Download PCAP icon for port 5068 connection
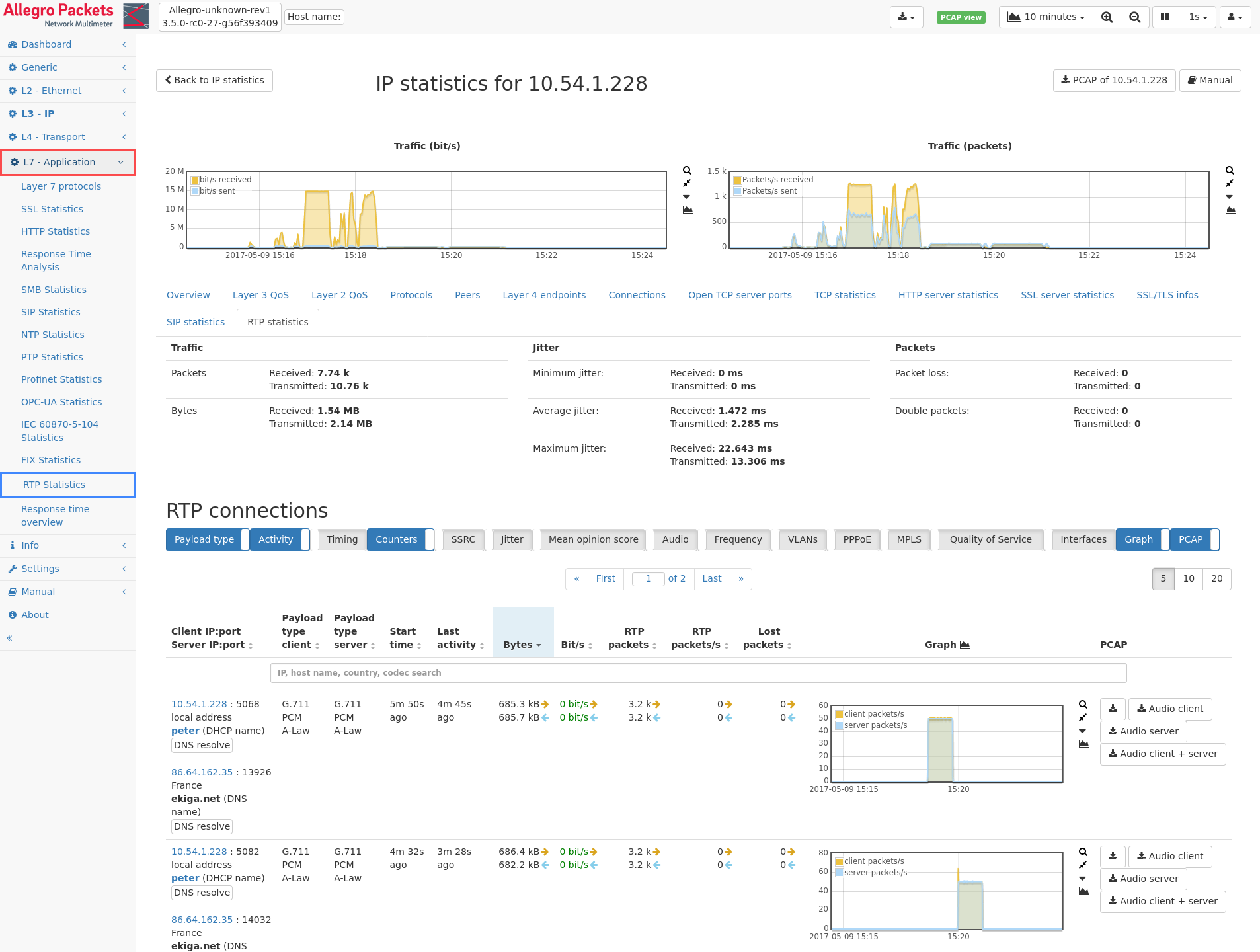The height and width of the screenshot is (952, 1260). point(1113,709)
